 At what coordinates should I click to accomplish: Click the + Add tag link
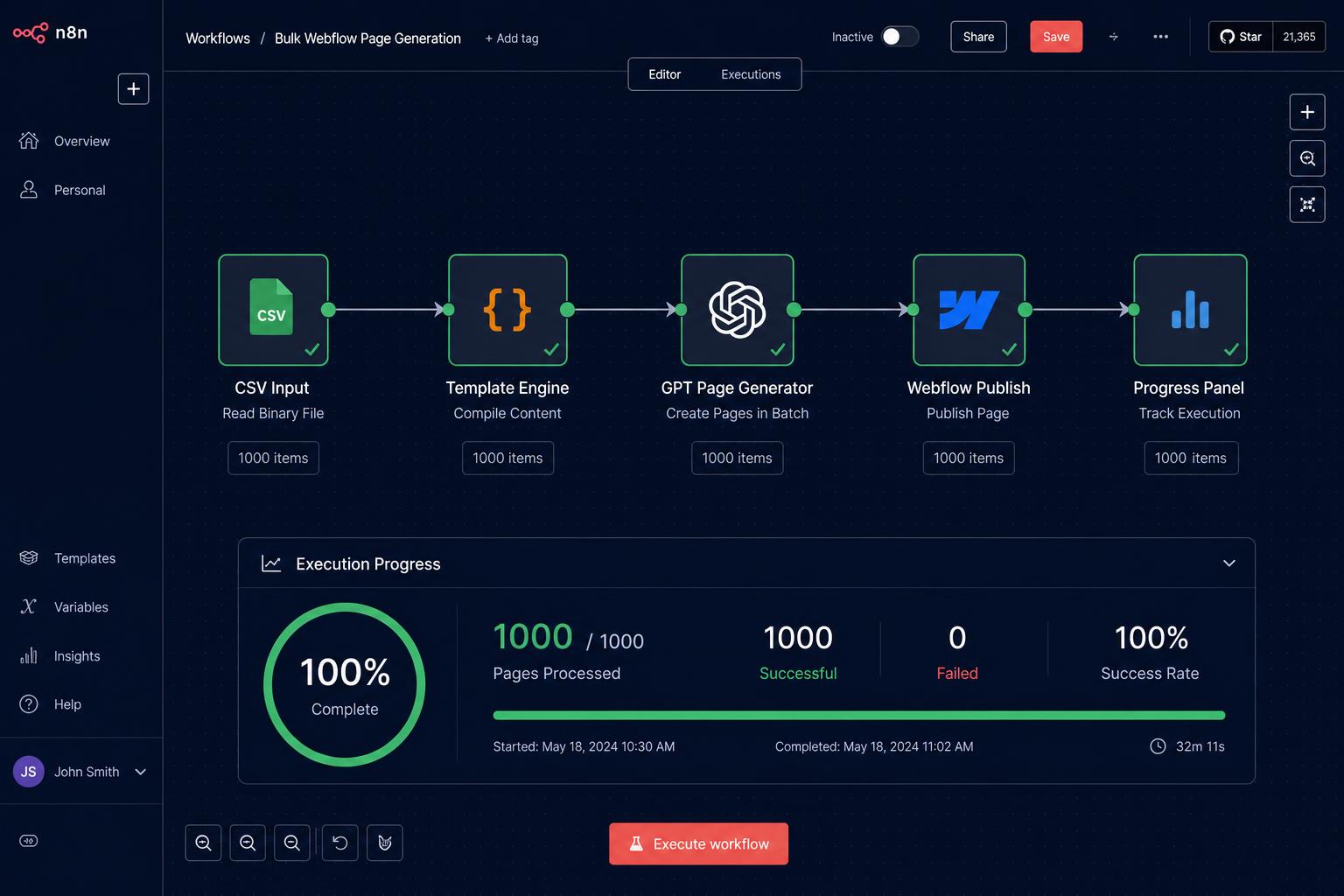512,38
